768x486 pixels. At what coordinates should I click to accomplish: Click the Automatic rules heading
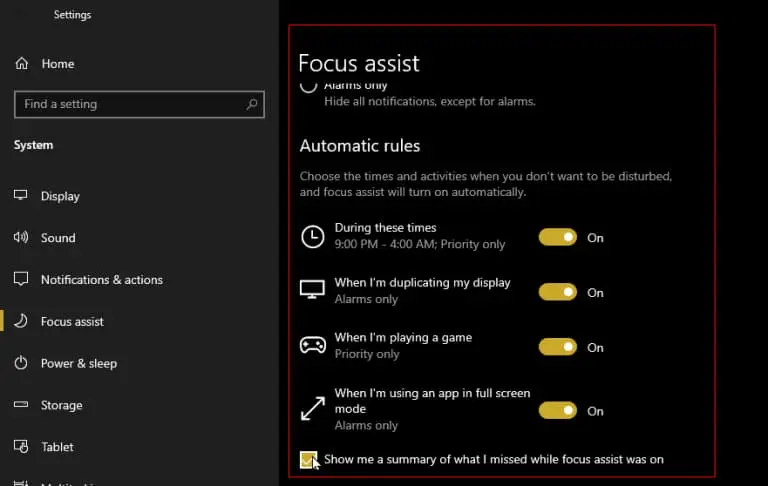point(360,146)
